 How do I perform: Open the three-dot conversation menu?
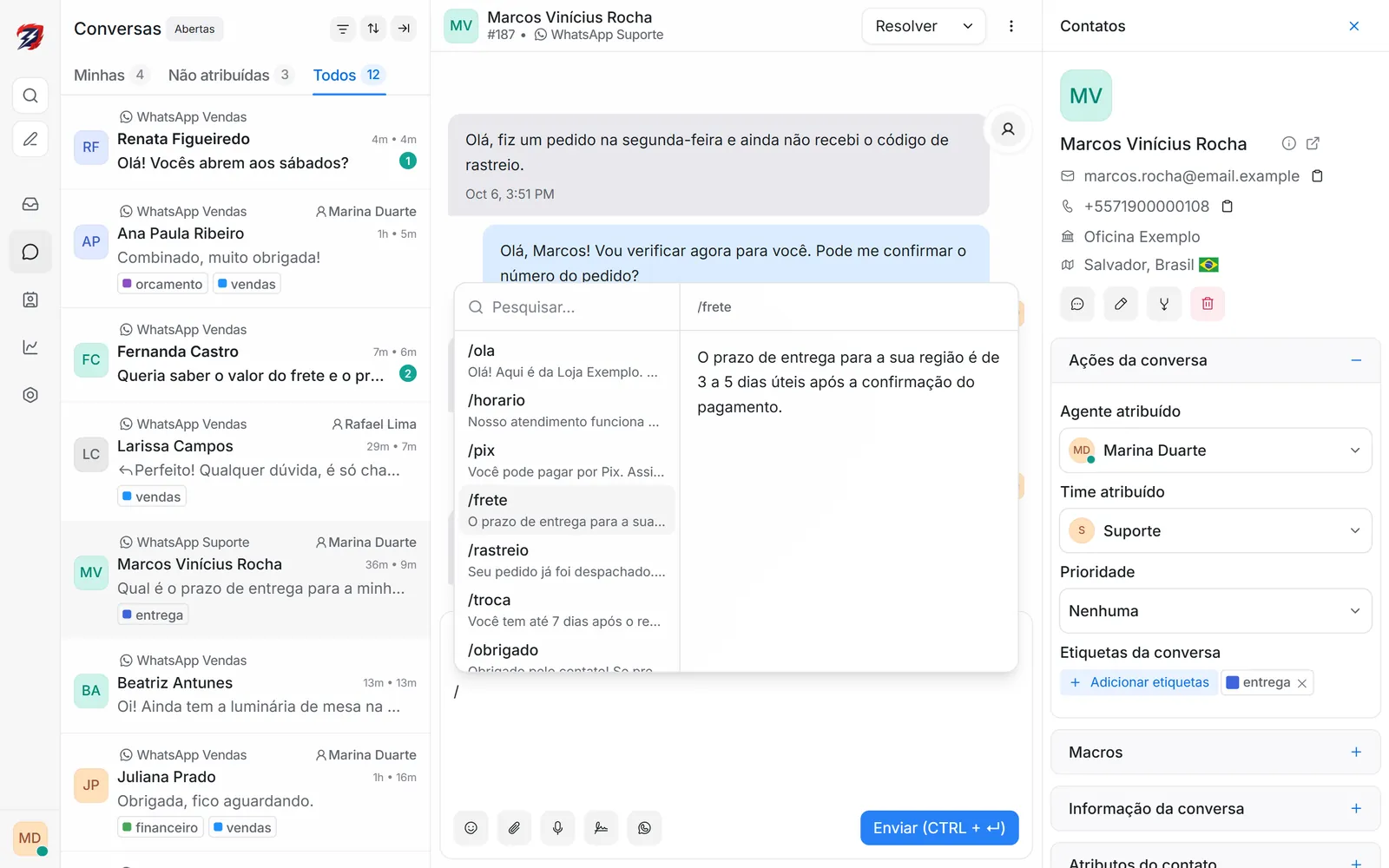coord(1011,26)
